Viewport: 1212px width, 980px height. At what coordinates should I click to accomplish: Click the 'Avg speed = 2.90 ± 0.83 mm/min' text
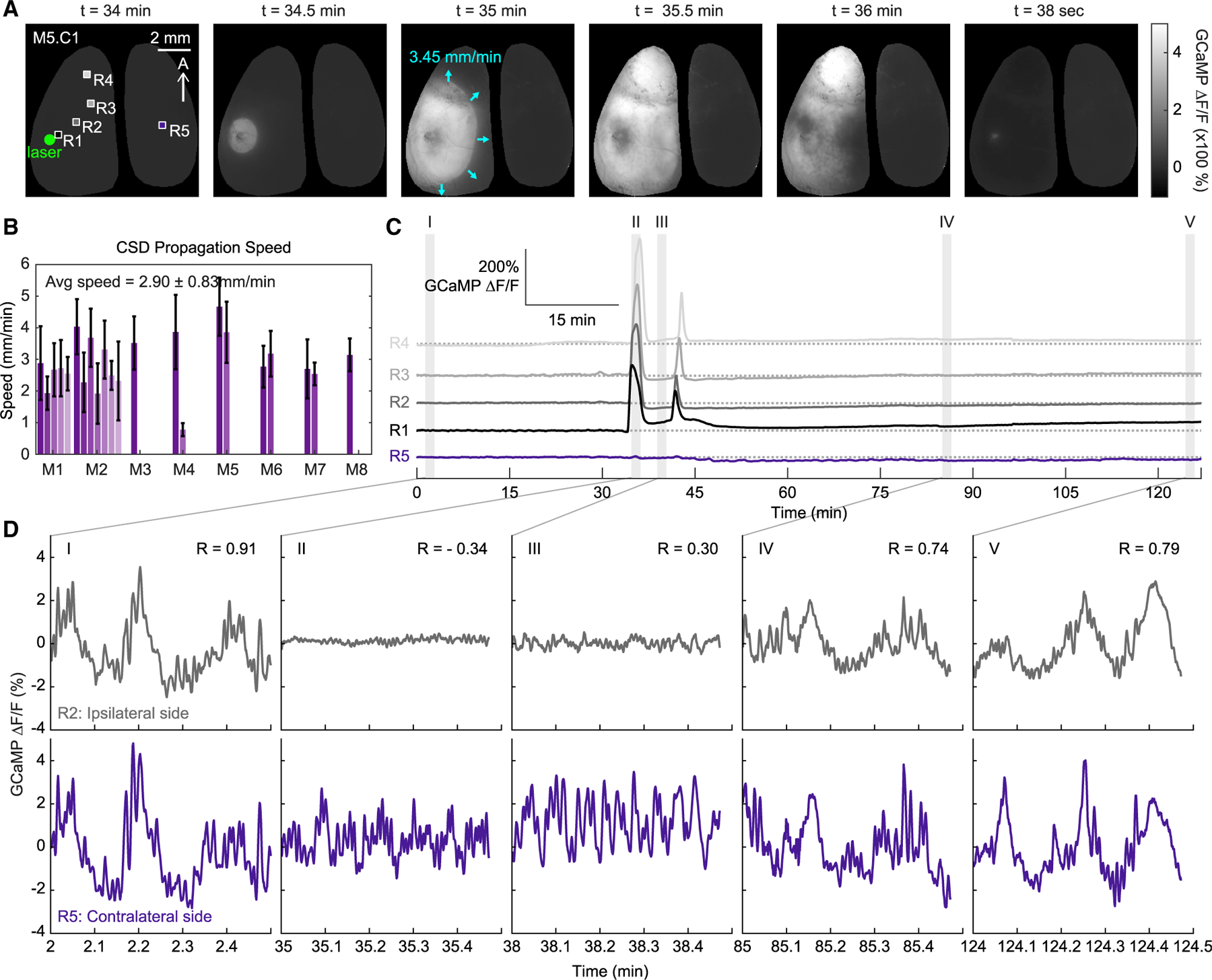[x=160, y=281]
